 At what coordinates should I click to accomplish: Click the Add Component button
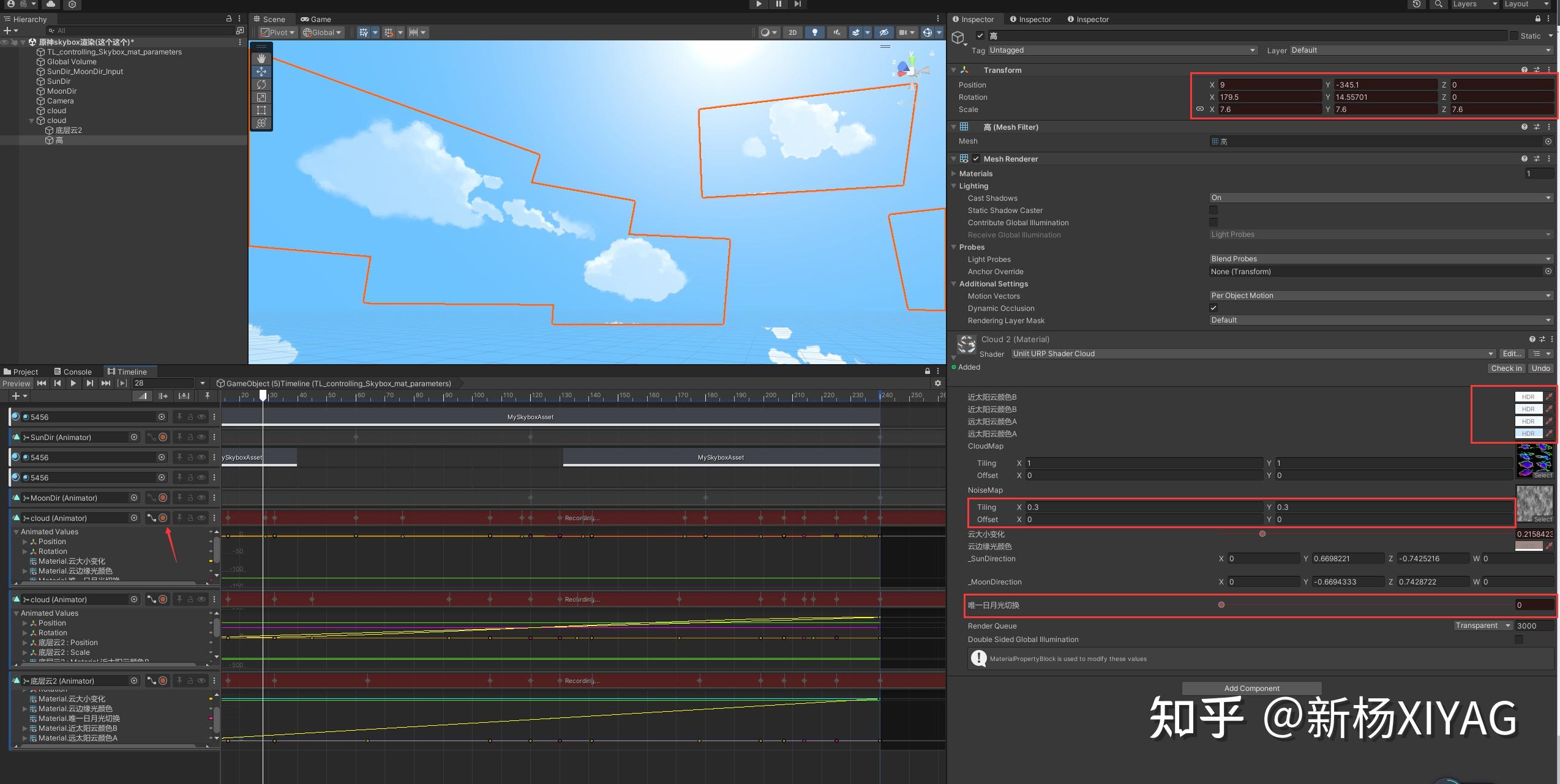(1251, 688)
